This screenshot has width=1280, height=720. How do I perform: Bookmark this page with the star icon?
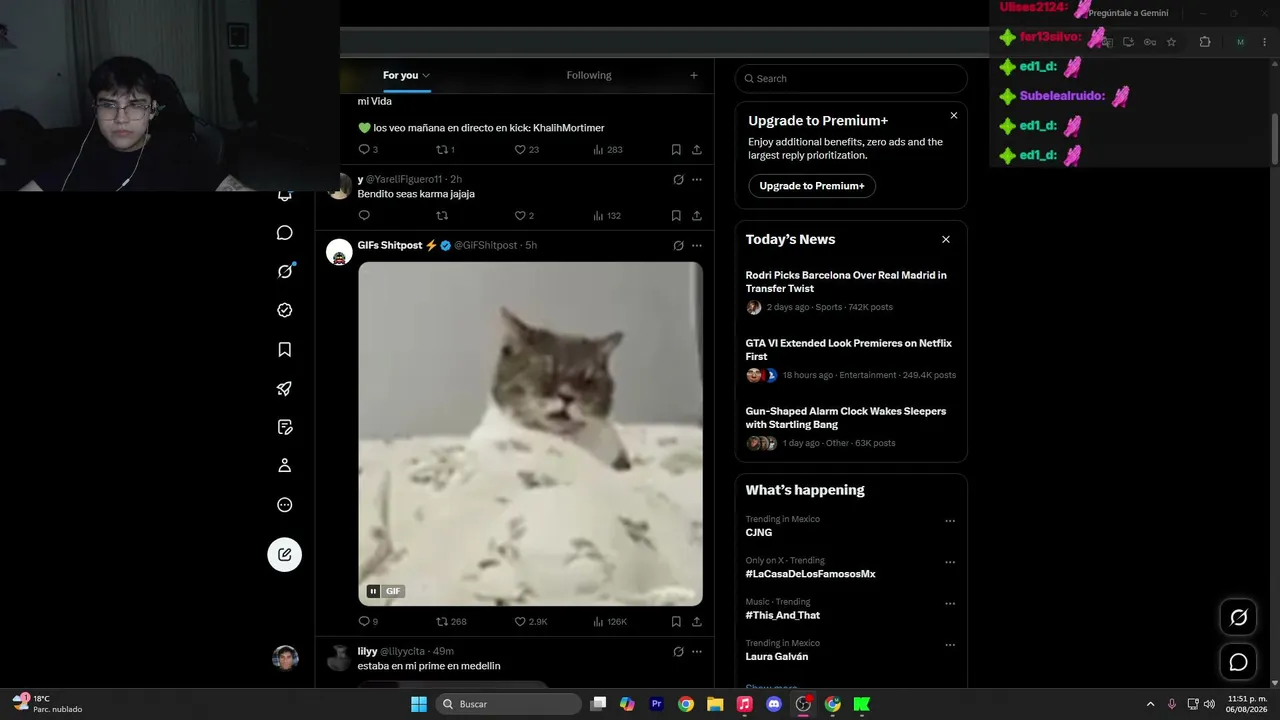(1171, 42)
